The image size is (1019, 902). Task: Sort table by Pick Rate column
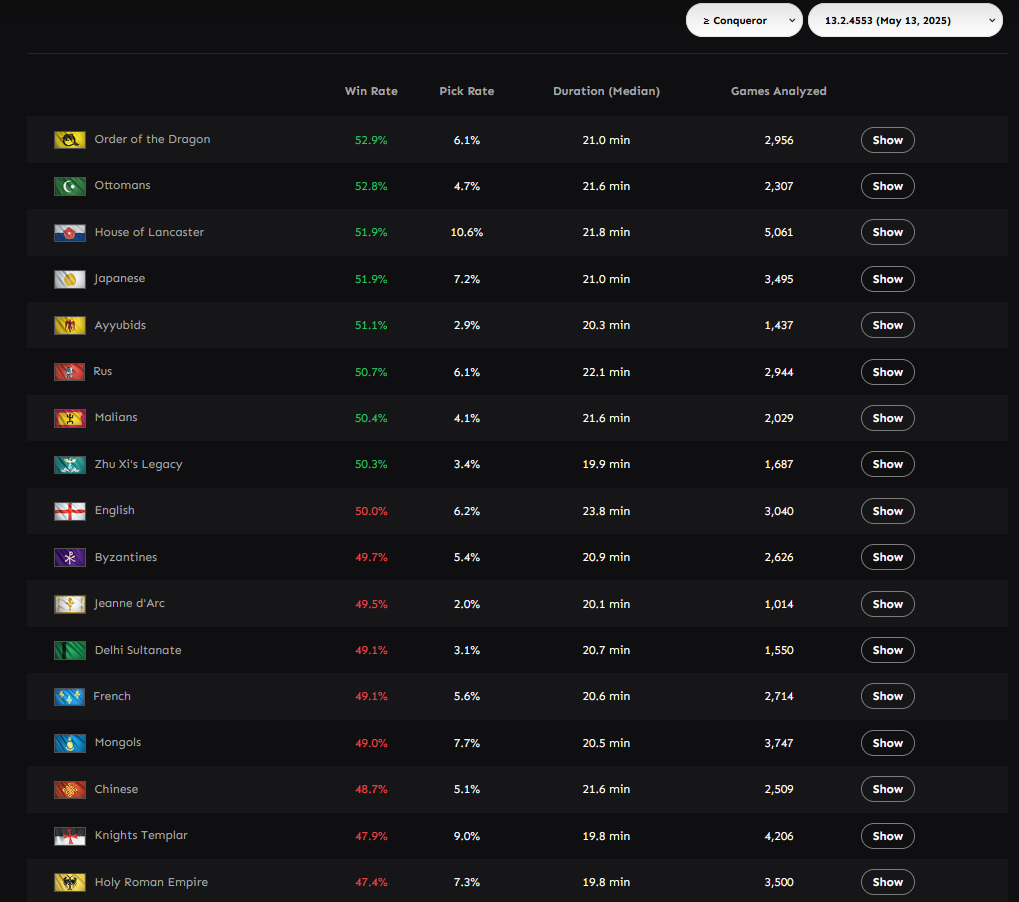click(466, 91)
